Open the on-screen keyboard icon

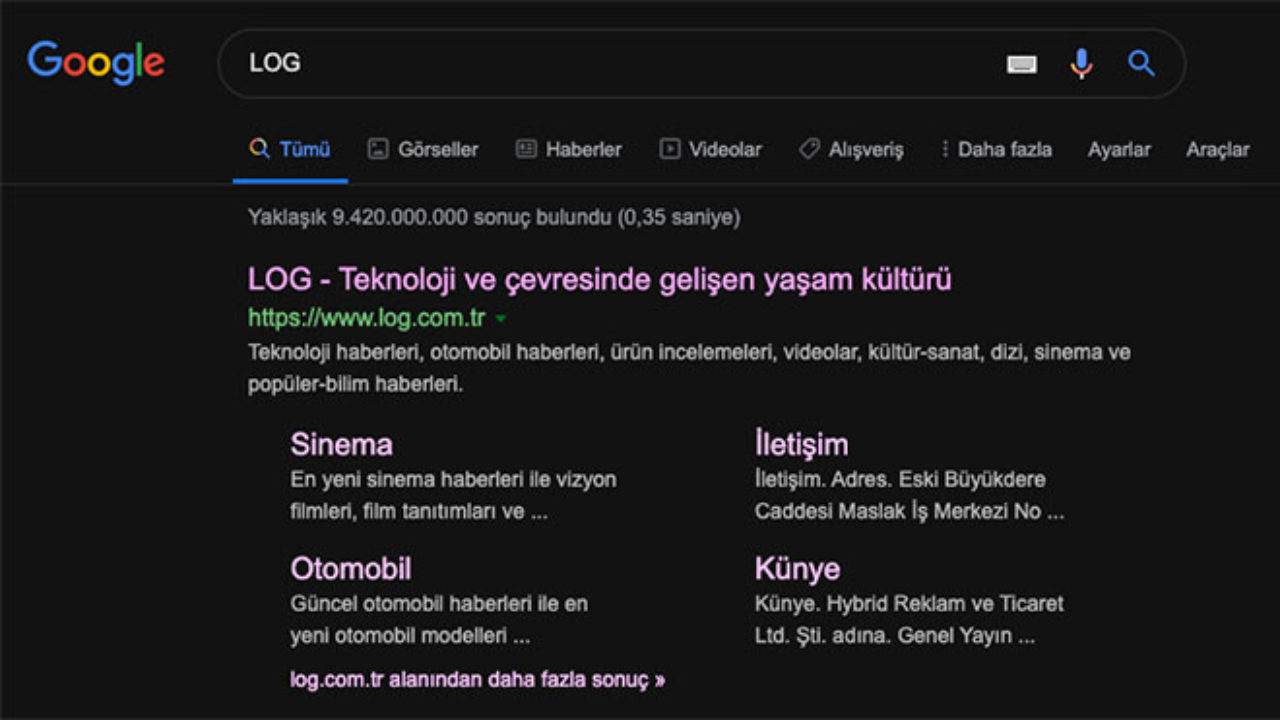point(1021,64)
